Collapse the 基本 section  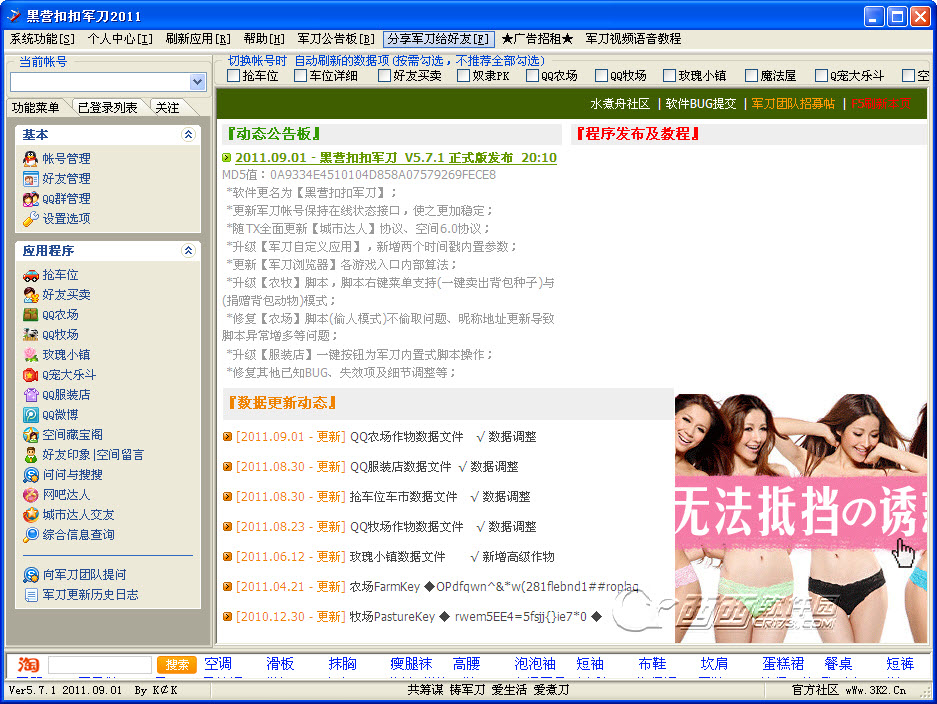pos(187,134)
